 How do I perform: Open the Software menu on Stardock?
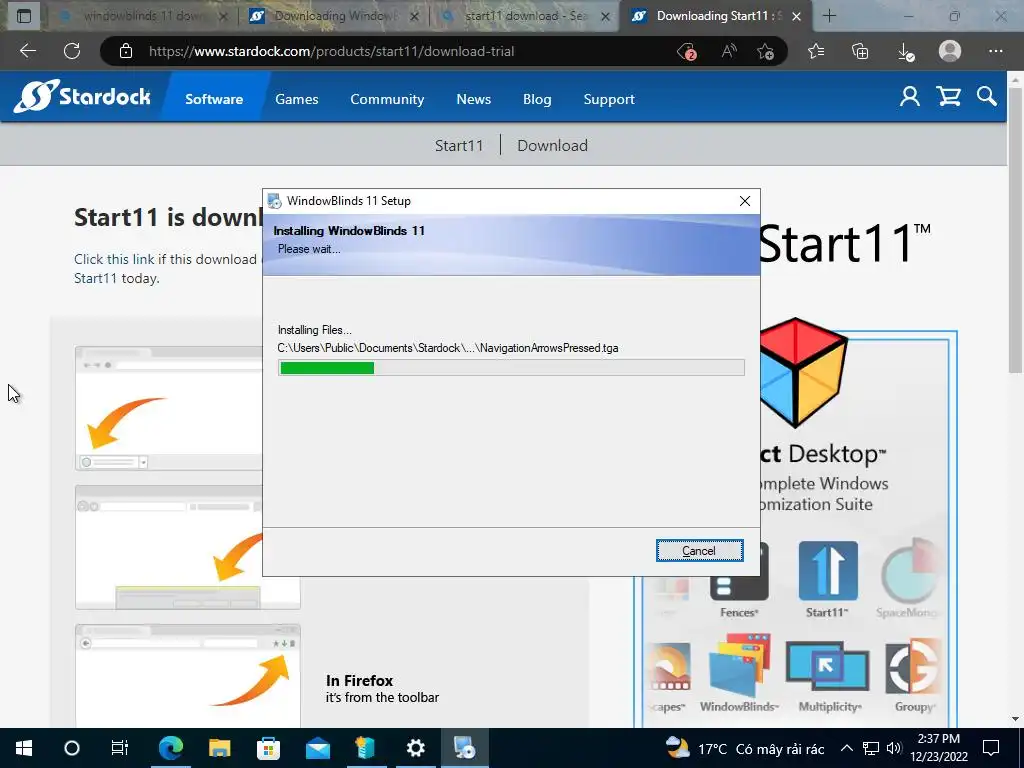[x=214, y=99]
